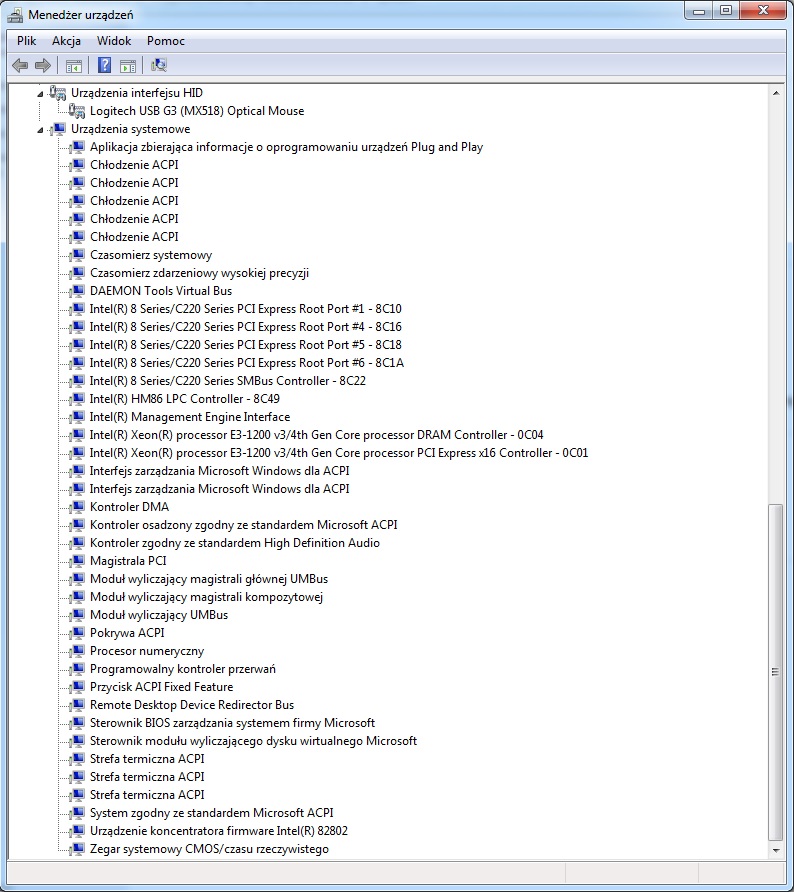Image resolution: width=794 pixels, height=892 pixels.
Task: Click the Menedżer urządzeń title bar icon
Action: coord(15,15)
